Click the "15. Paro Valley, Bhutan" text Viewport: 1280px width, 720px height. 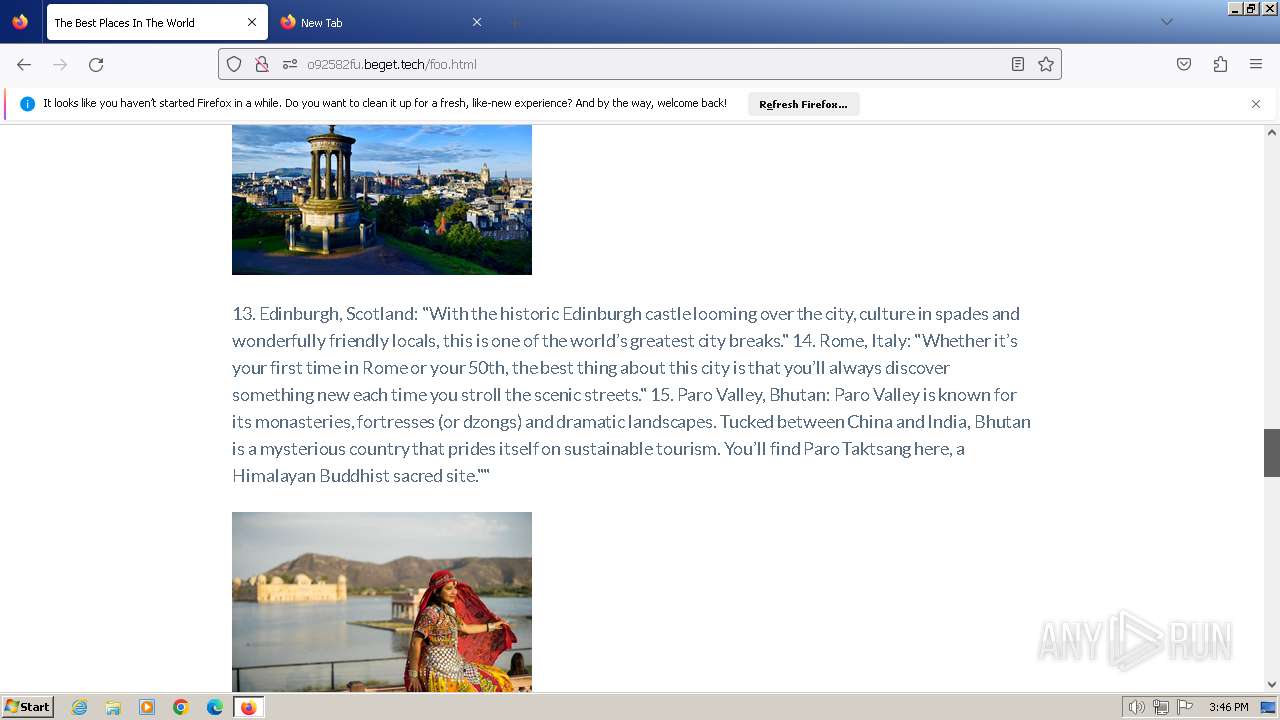[741, 395]
